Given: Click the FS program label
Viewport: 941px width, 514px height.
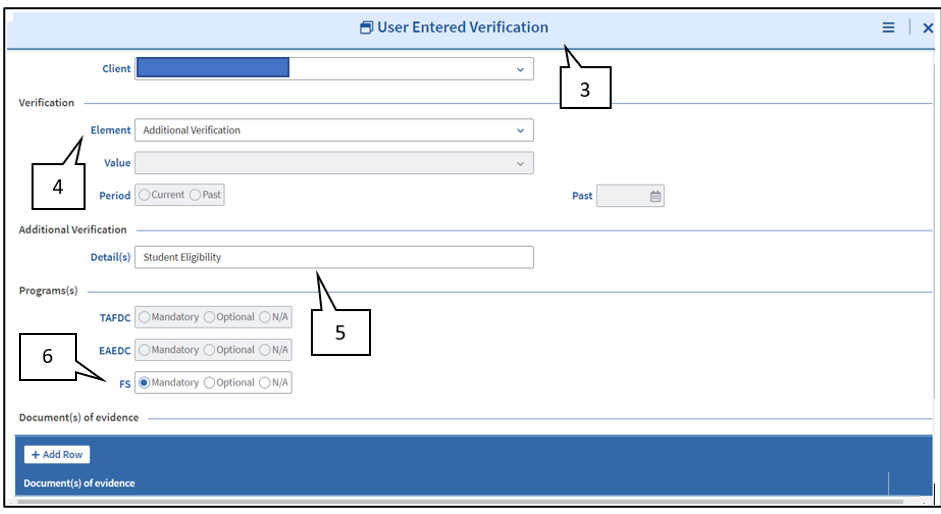Looking at the screenshot, I should click(125, 384).
